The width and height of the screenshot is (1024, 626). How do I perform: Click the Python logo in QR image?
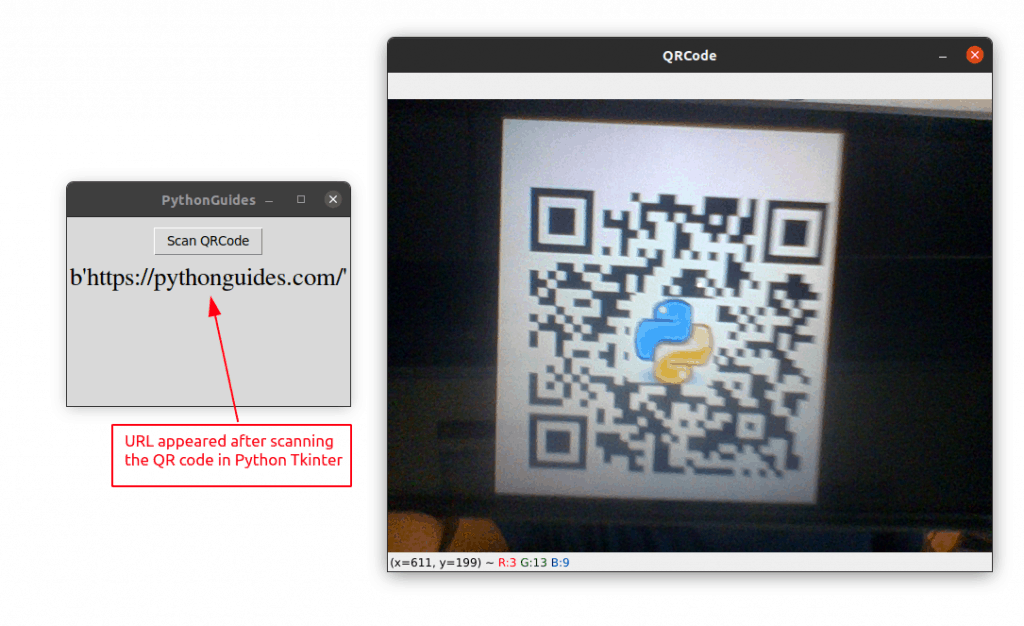tap(674, 341)
